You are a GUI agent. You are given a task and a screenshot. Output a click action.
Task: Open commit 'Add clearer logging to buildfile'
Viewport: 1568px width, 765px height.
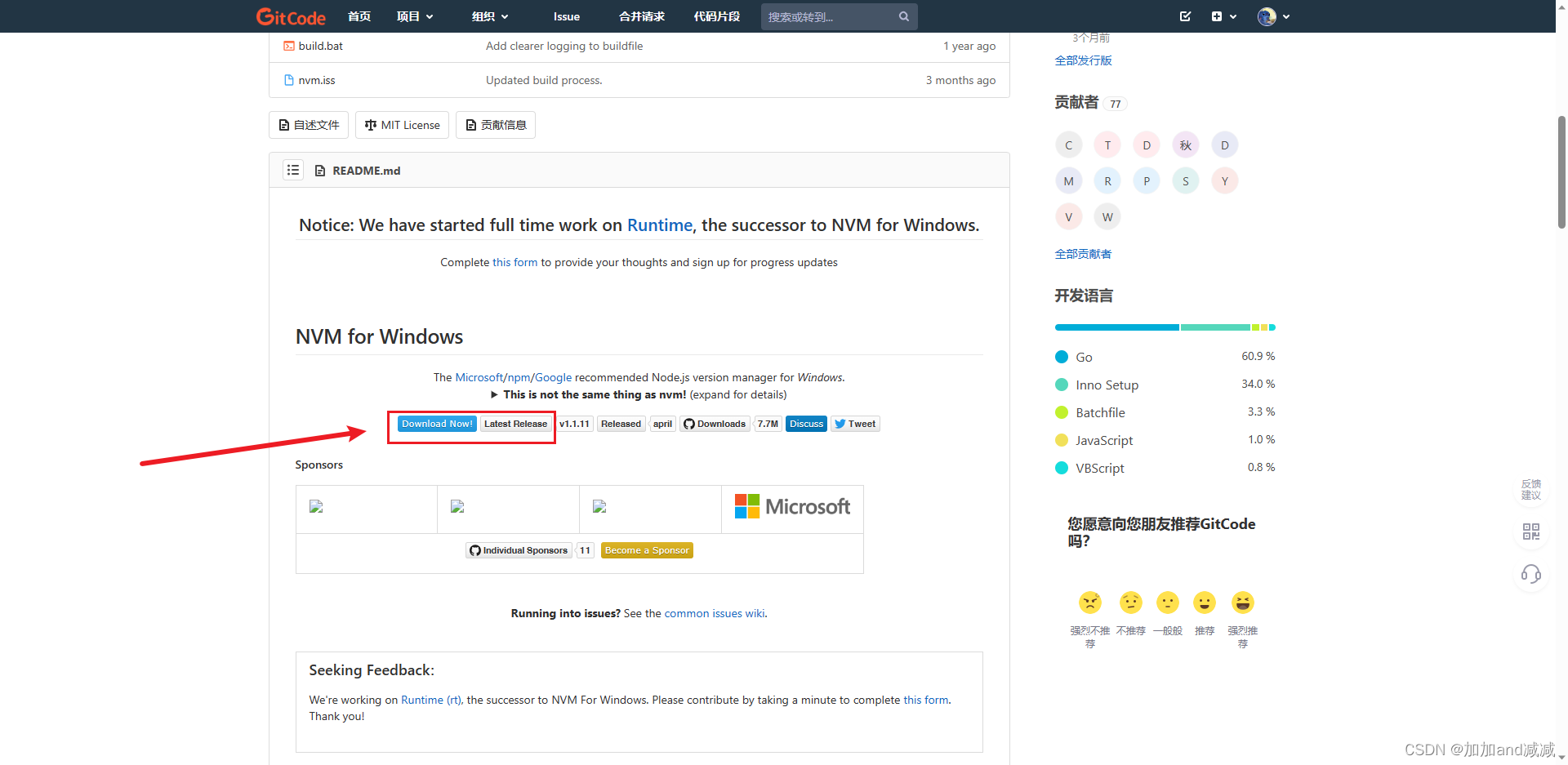pos(564,46)
